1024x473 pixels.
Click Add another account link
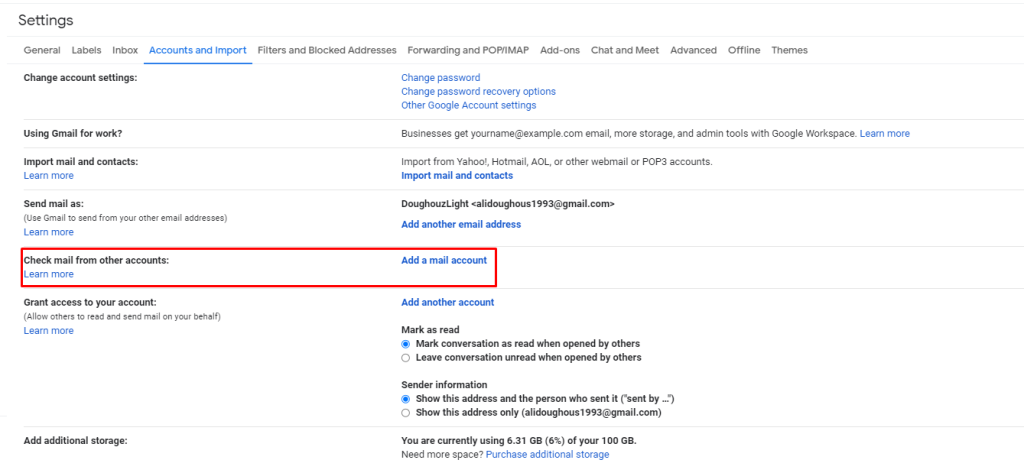[448, 302]
